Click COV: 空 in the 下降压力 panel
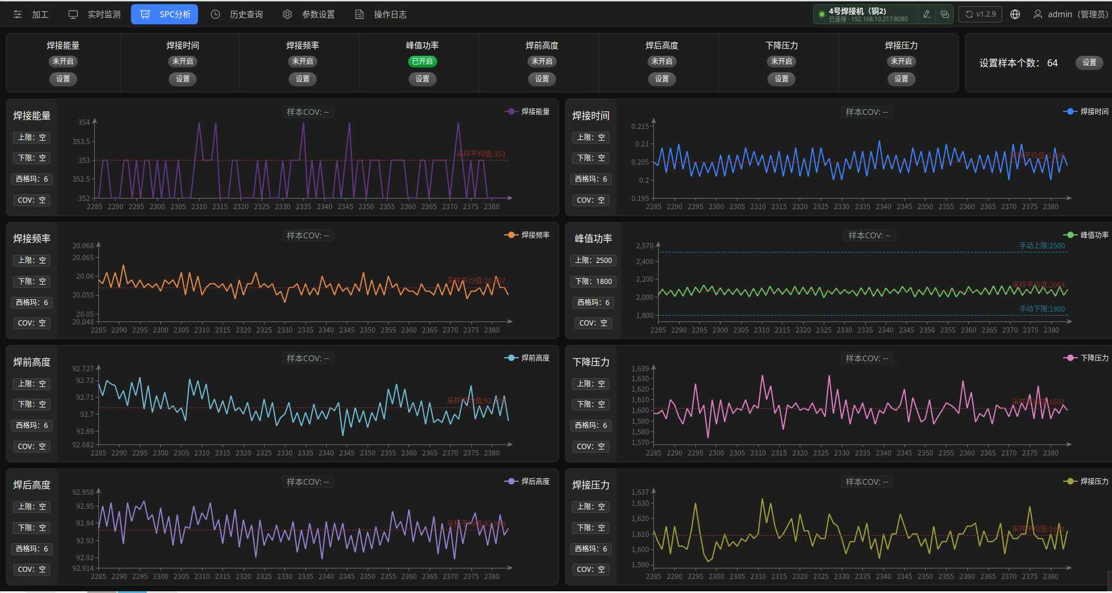This screenshot has height=593, width=1112. coord(591,446)
